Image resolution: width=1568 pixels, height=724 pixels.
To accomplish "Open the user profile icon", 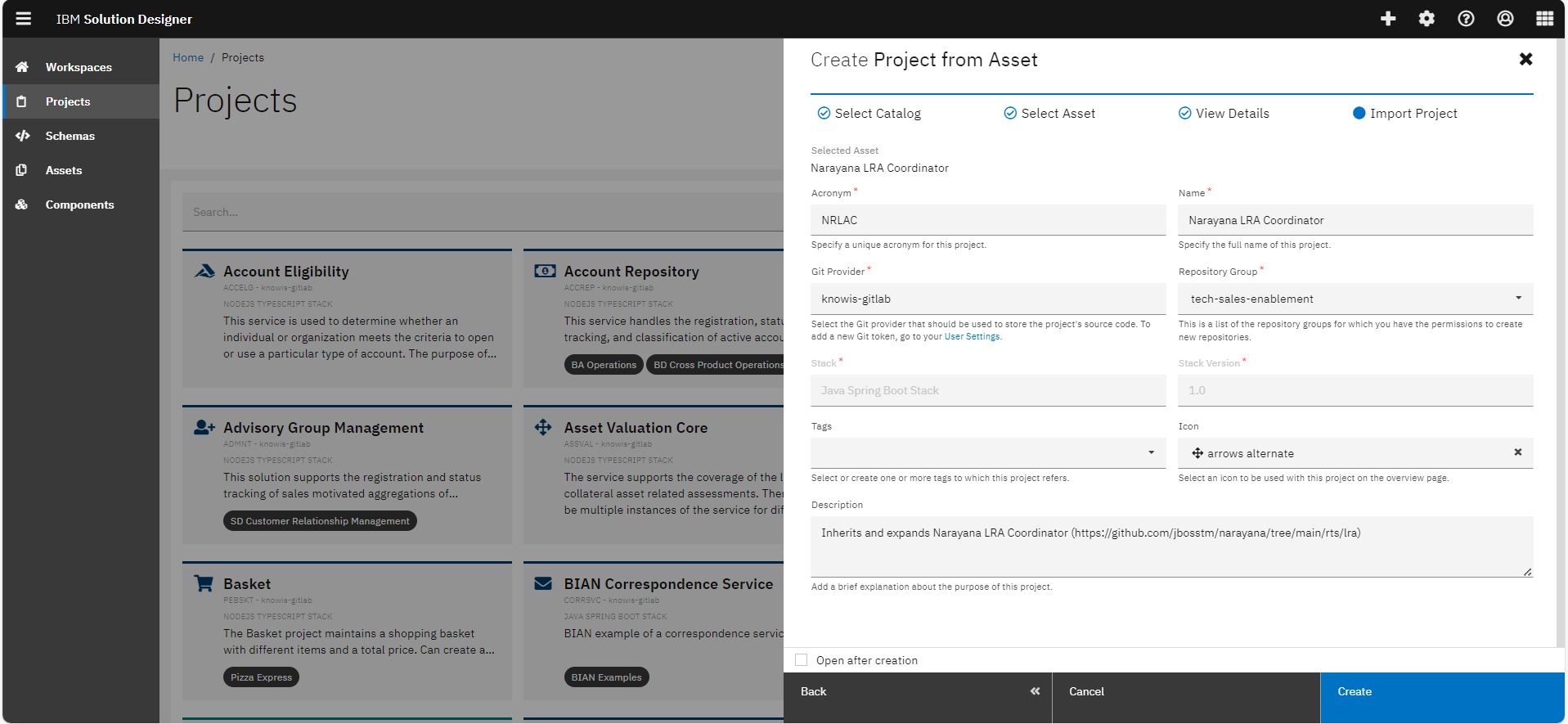I will click(x=1505, y=18).
